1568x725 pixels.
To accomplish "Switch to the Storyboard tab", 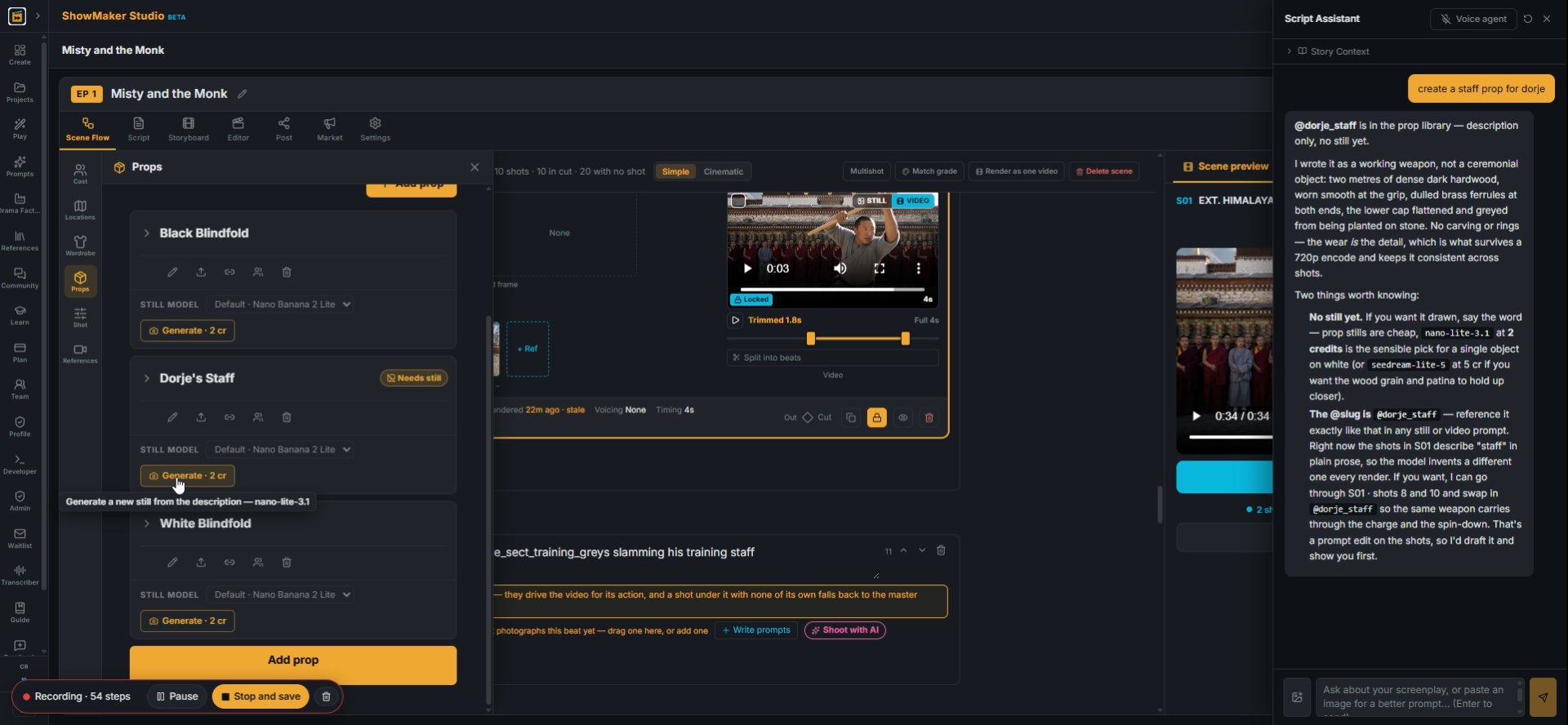I will point(189,129).
